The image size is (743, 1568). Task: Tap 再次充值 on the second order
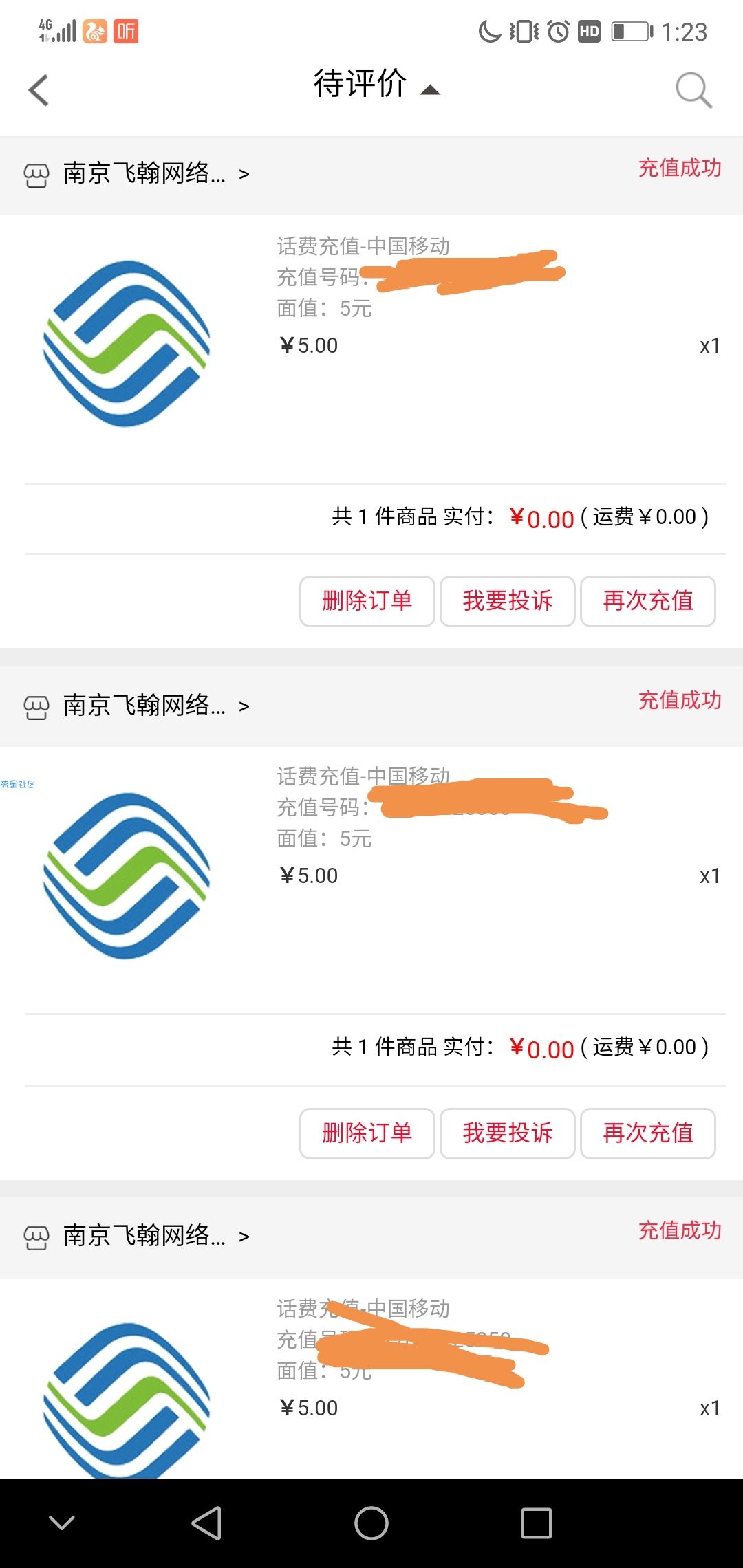pyautogui.click(x=648, y=1133)
